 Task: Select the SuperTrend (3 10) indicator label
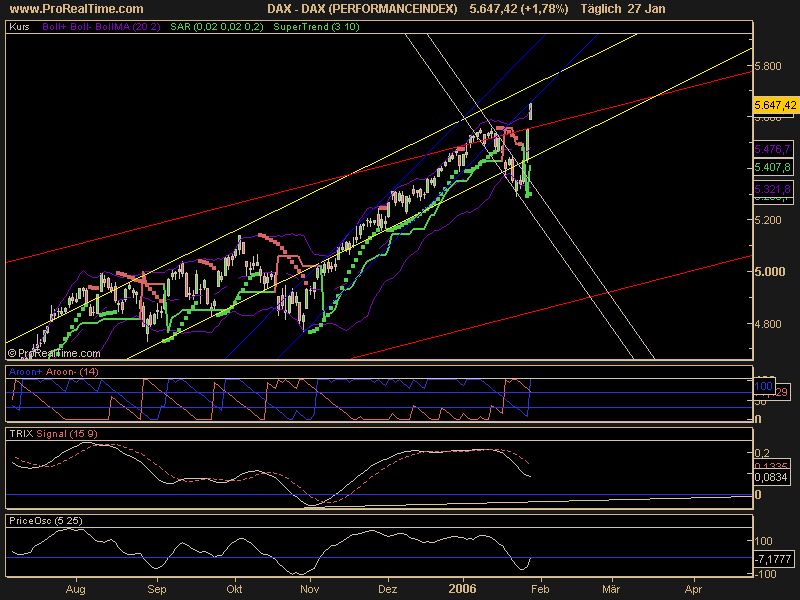(316, 27)
